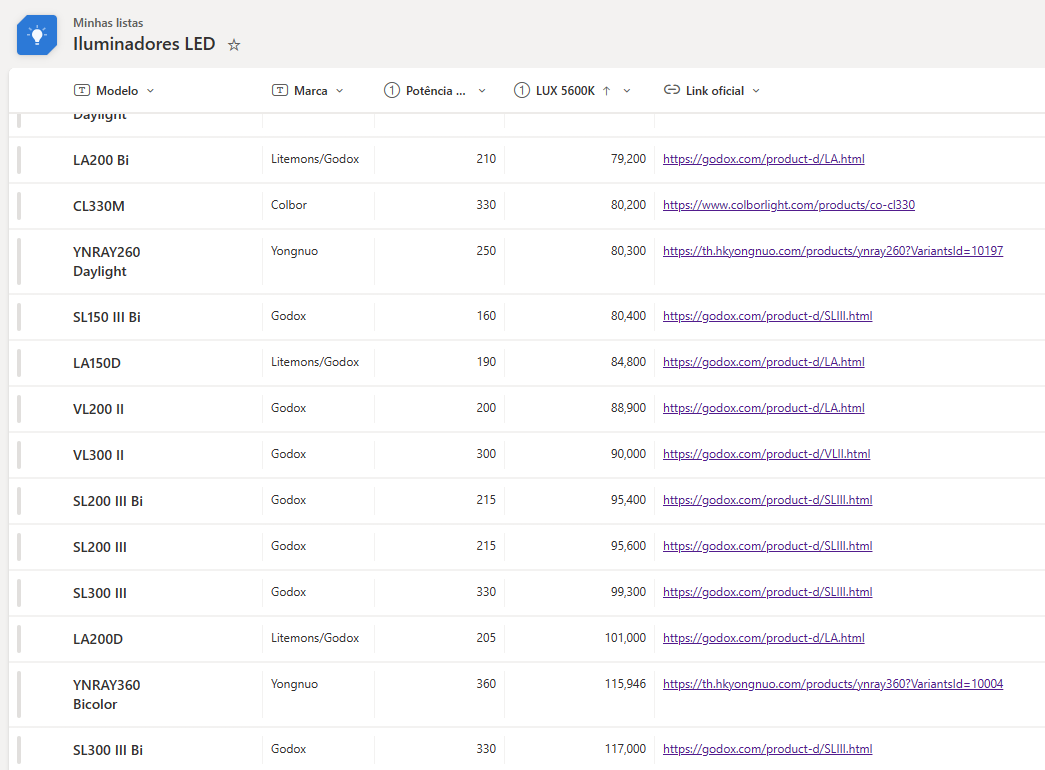Viewport: 1045px width, 770px height.
Task: Select the VL200 II model cell
Action: tap(98, 409)
